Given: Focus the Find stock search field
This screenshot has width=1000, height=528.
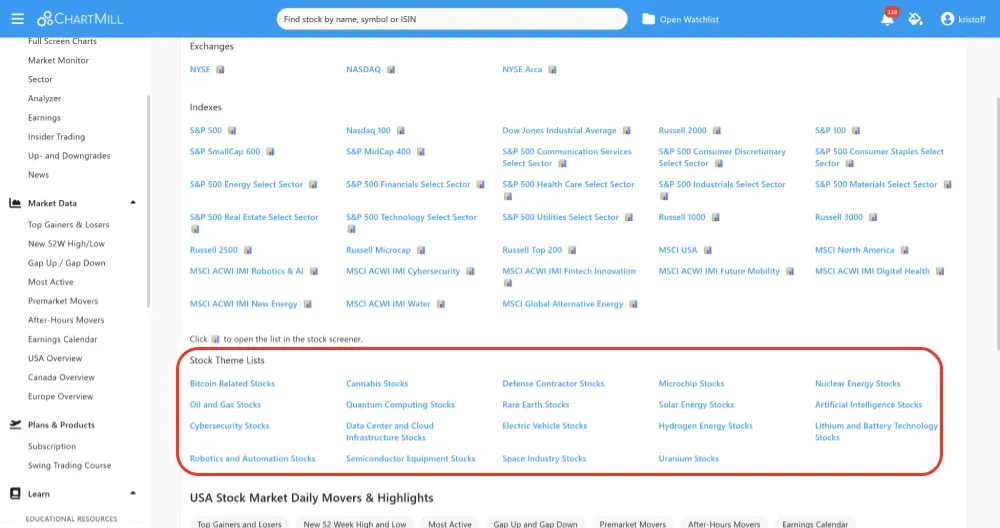Looking at the screenshot, I should [452, 19].
